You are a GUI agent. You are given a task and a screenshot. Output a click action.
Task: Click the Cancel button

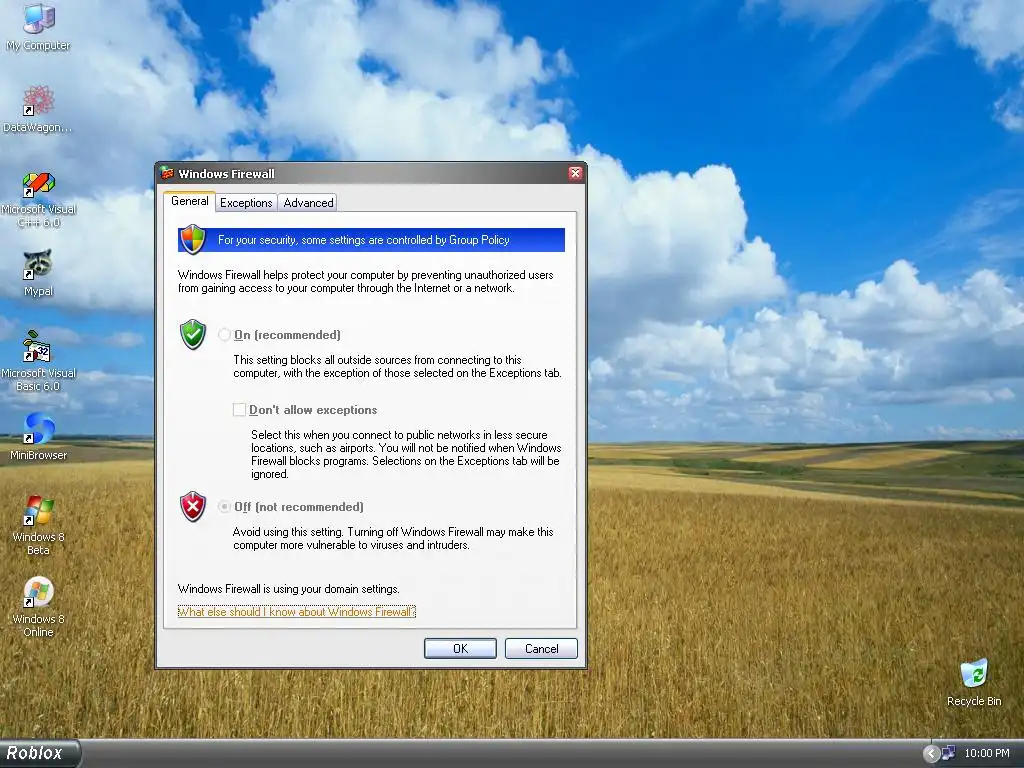coord(541,648)
